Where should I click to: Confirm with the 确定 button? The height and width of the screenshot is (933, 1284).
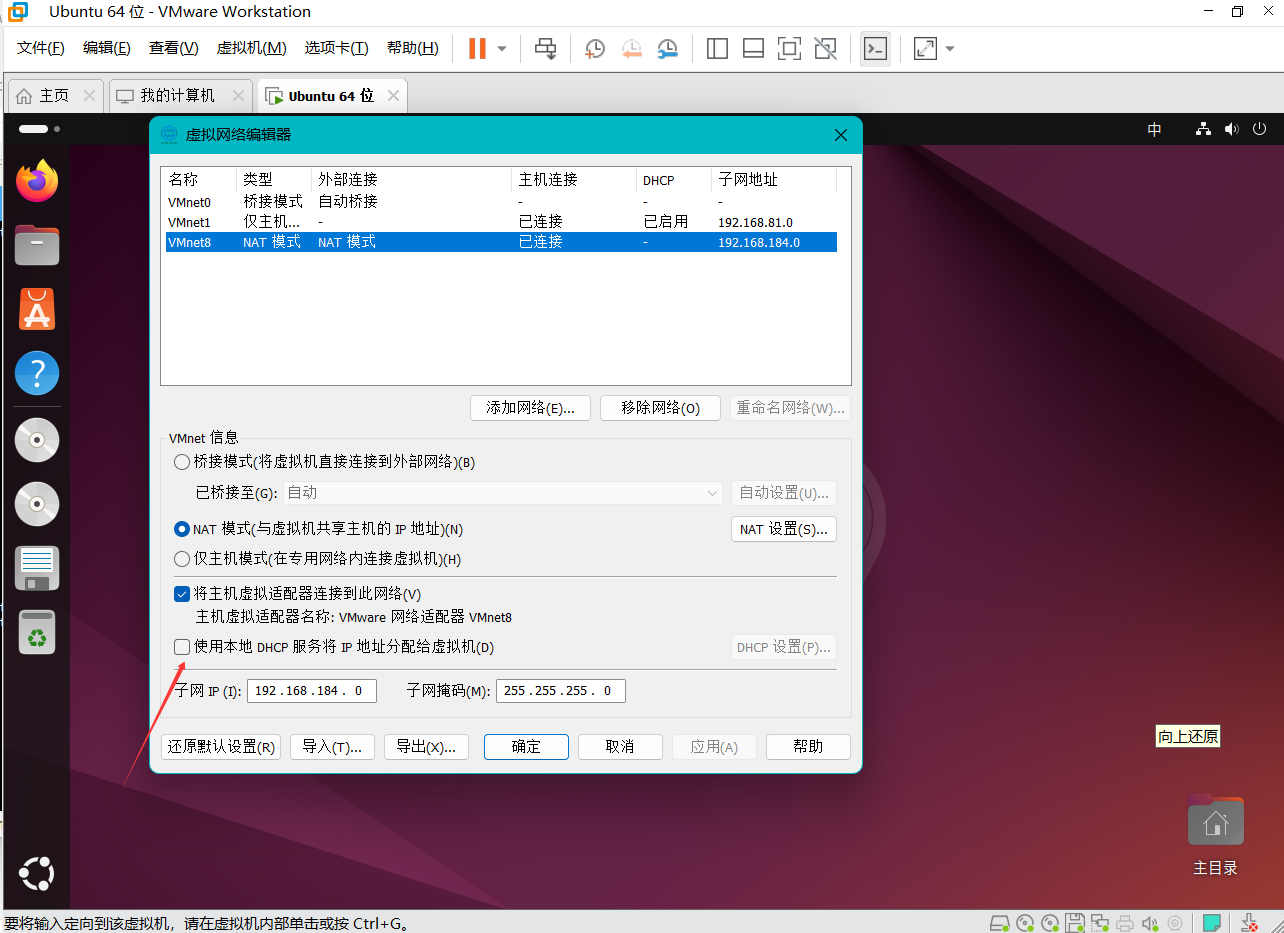click(x=526, y=747)
